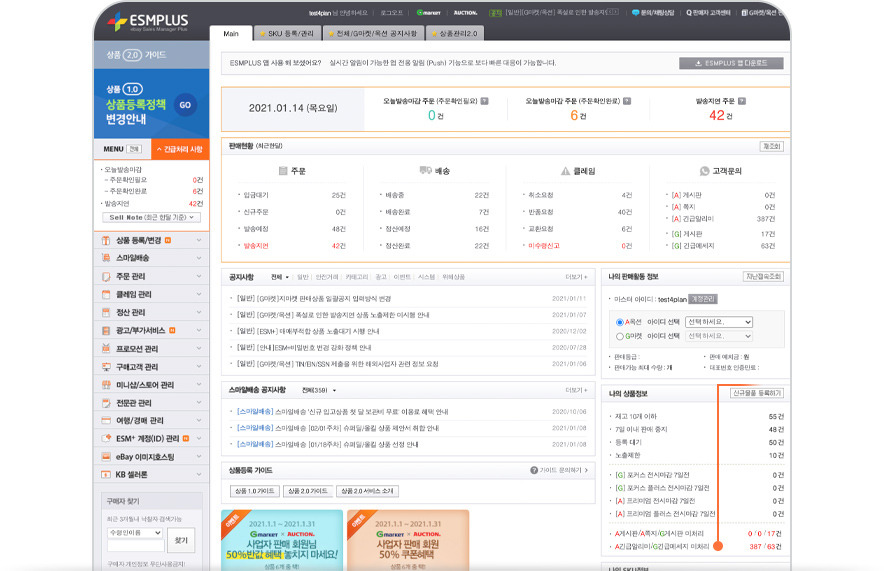
Task: Click the 프로모션 관리 sidebar icon
Action: tap(105, 349)
